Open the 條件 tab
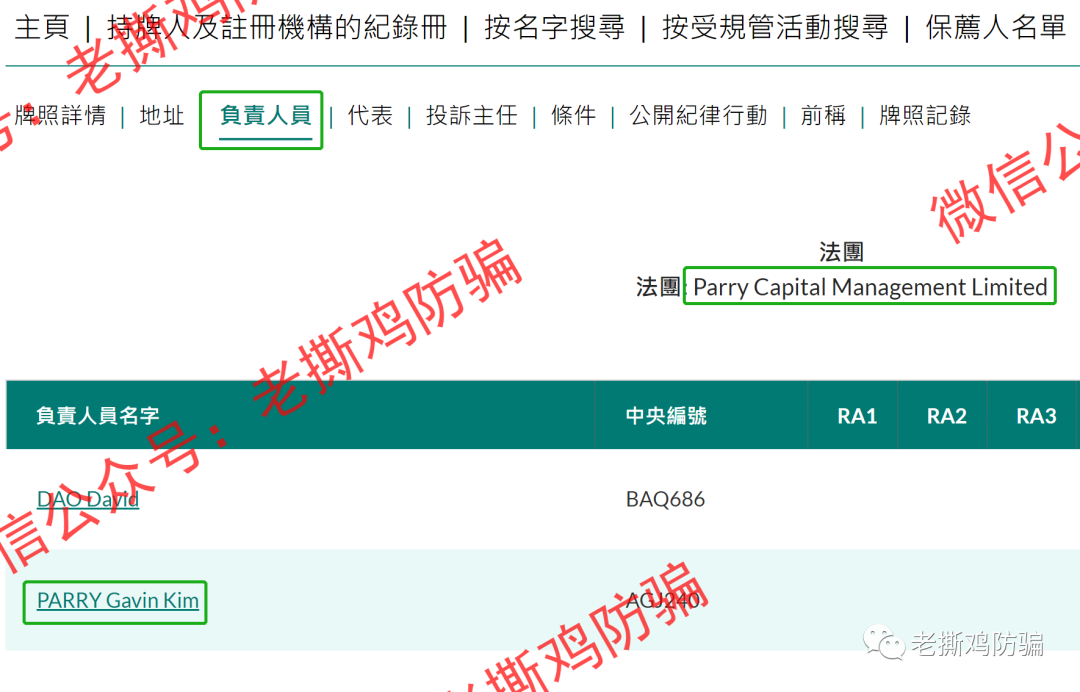The height and width of the screenshot is (692, 1080). click(573, 115)
